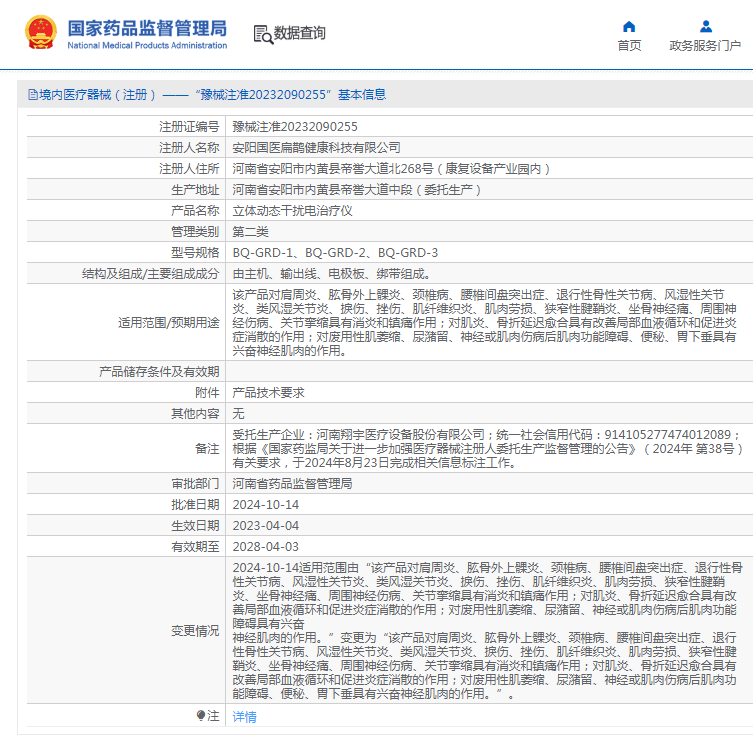Click approval date 2024-10-14
The height and width of the screenshot is (735, 753).
point(266,505)
